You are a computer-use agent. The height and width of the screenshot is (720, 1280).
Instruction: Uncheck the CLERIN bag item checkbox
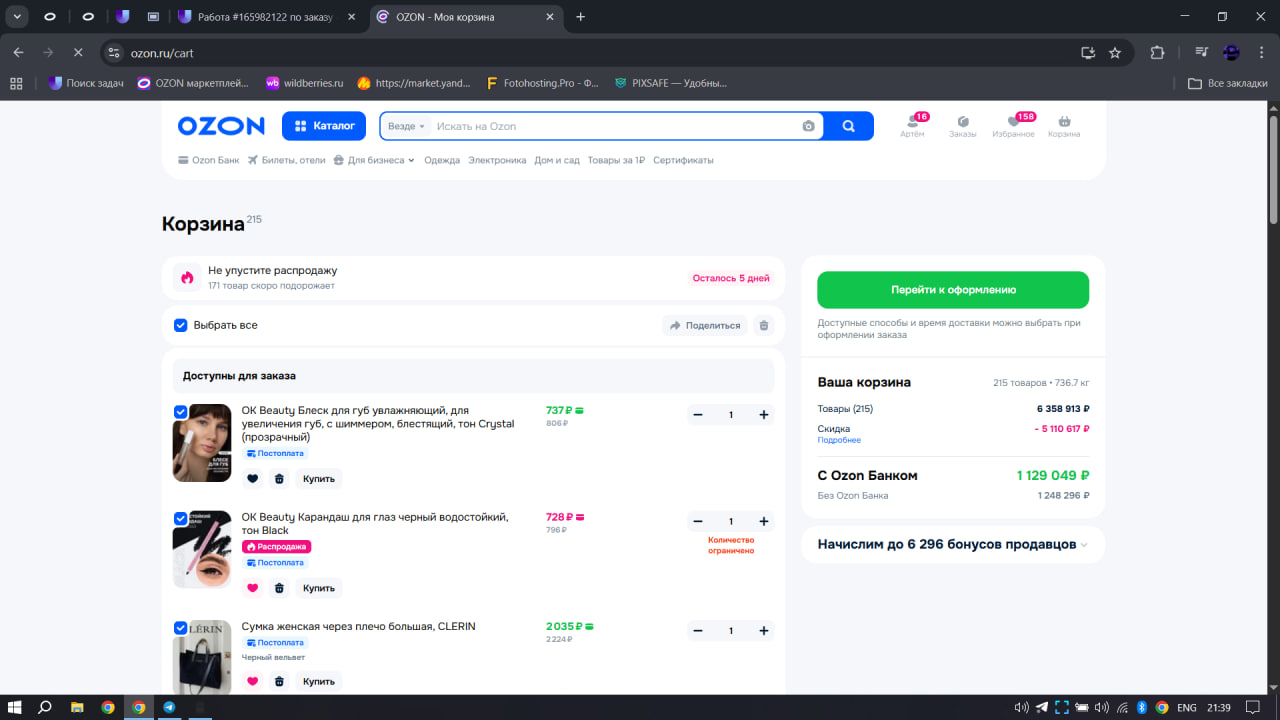(x=181, y=628)
